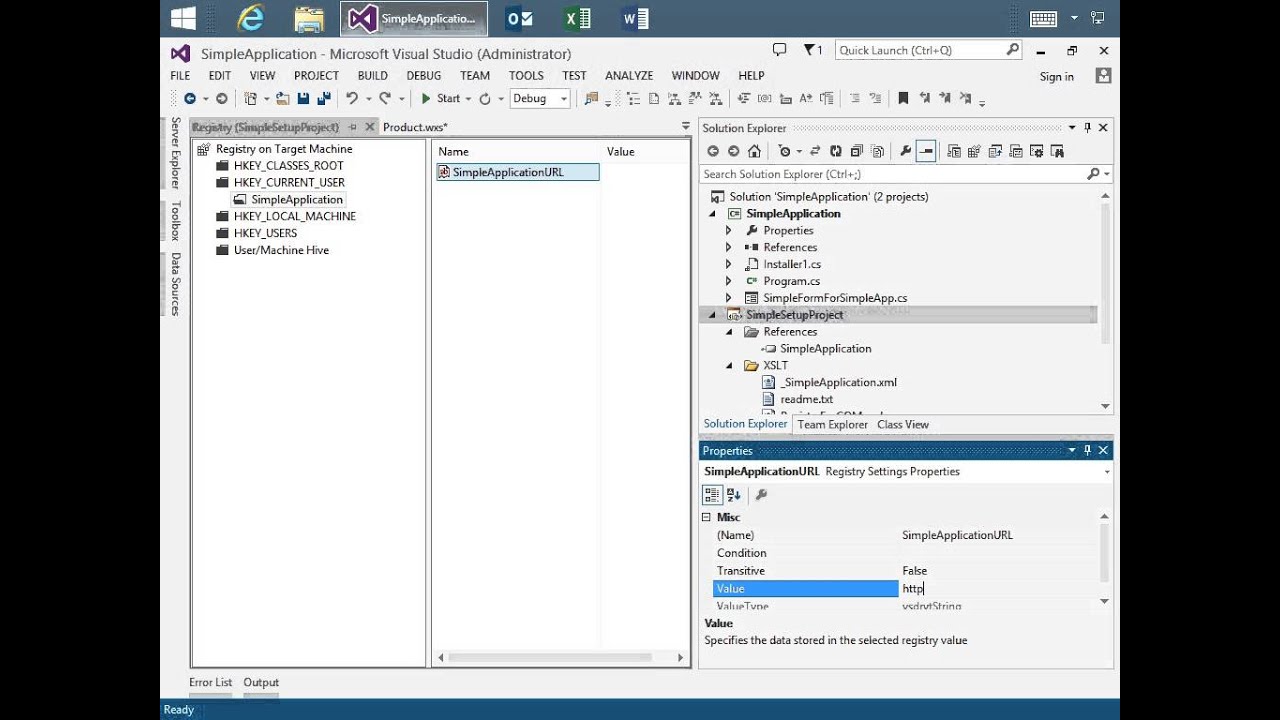Image resolution: width=1280 pixels, height=720 pixels.
Task: Close the Registry document tab
Action: 370,127
